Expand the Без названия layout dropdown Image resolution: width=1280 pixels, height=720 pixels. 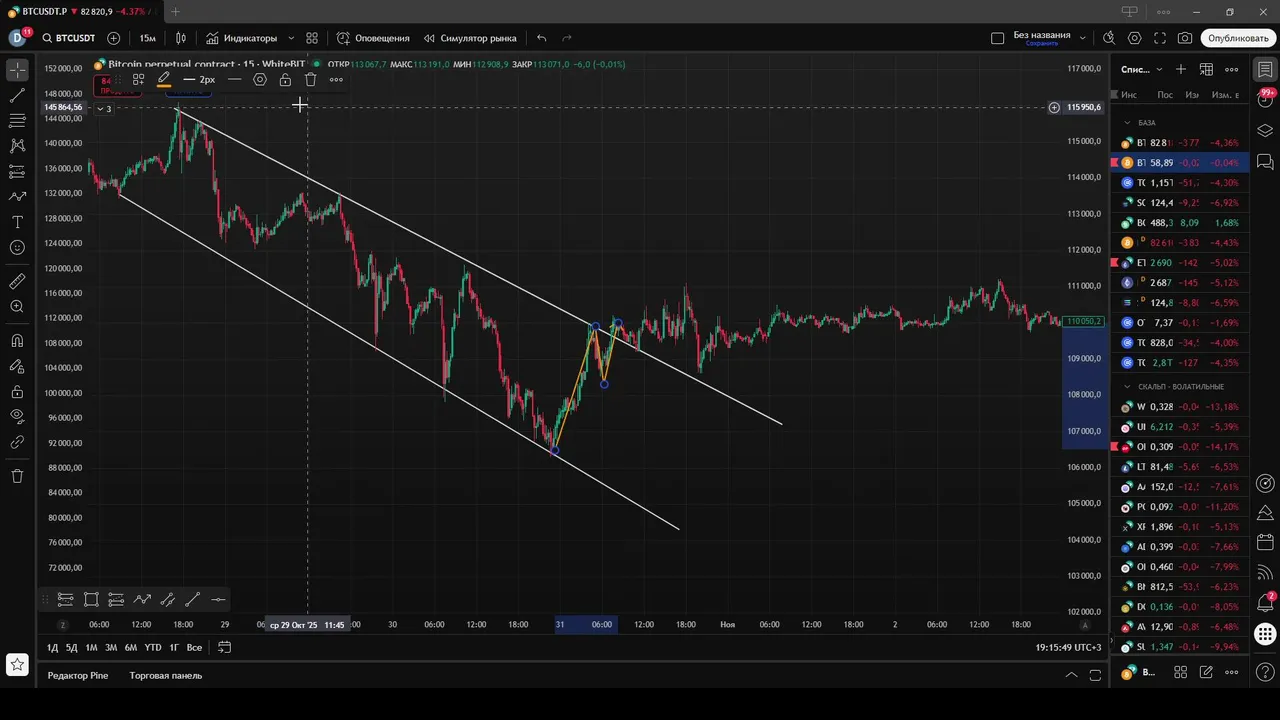(1083, 38)
